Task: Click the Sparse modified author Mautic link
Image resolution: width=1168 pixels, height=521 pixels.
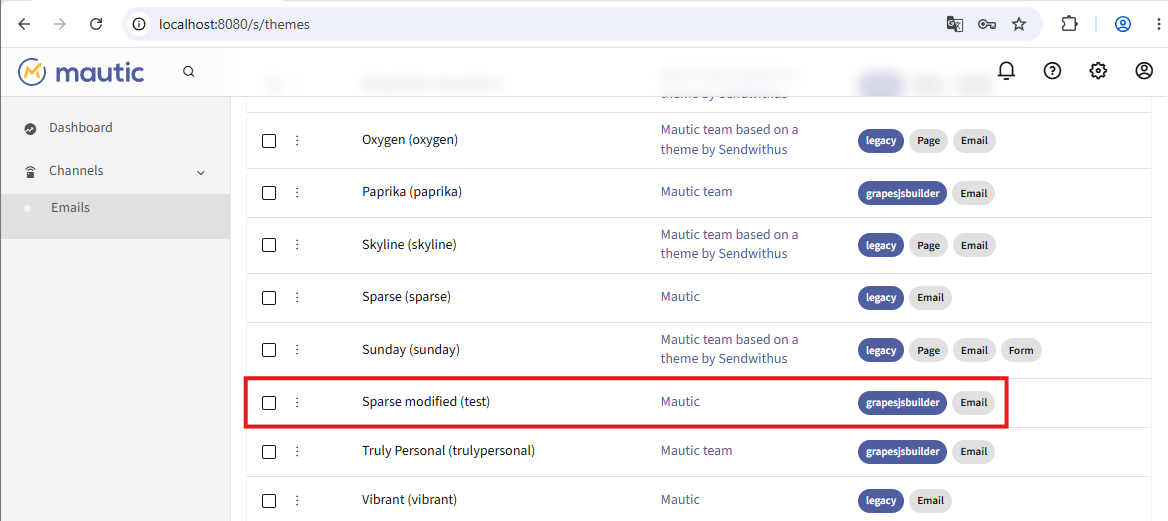Action: coord(680,402)
